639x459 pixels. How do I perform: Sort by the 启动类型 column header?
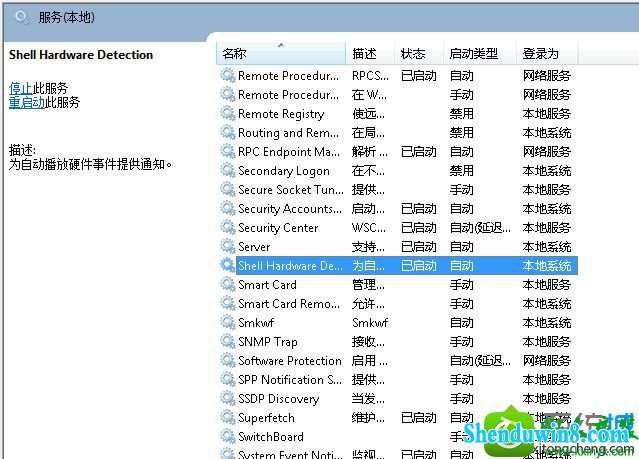[x=480, y=53]
